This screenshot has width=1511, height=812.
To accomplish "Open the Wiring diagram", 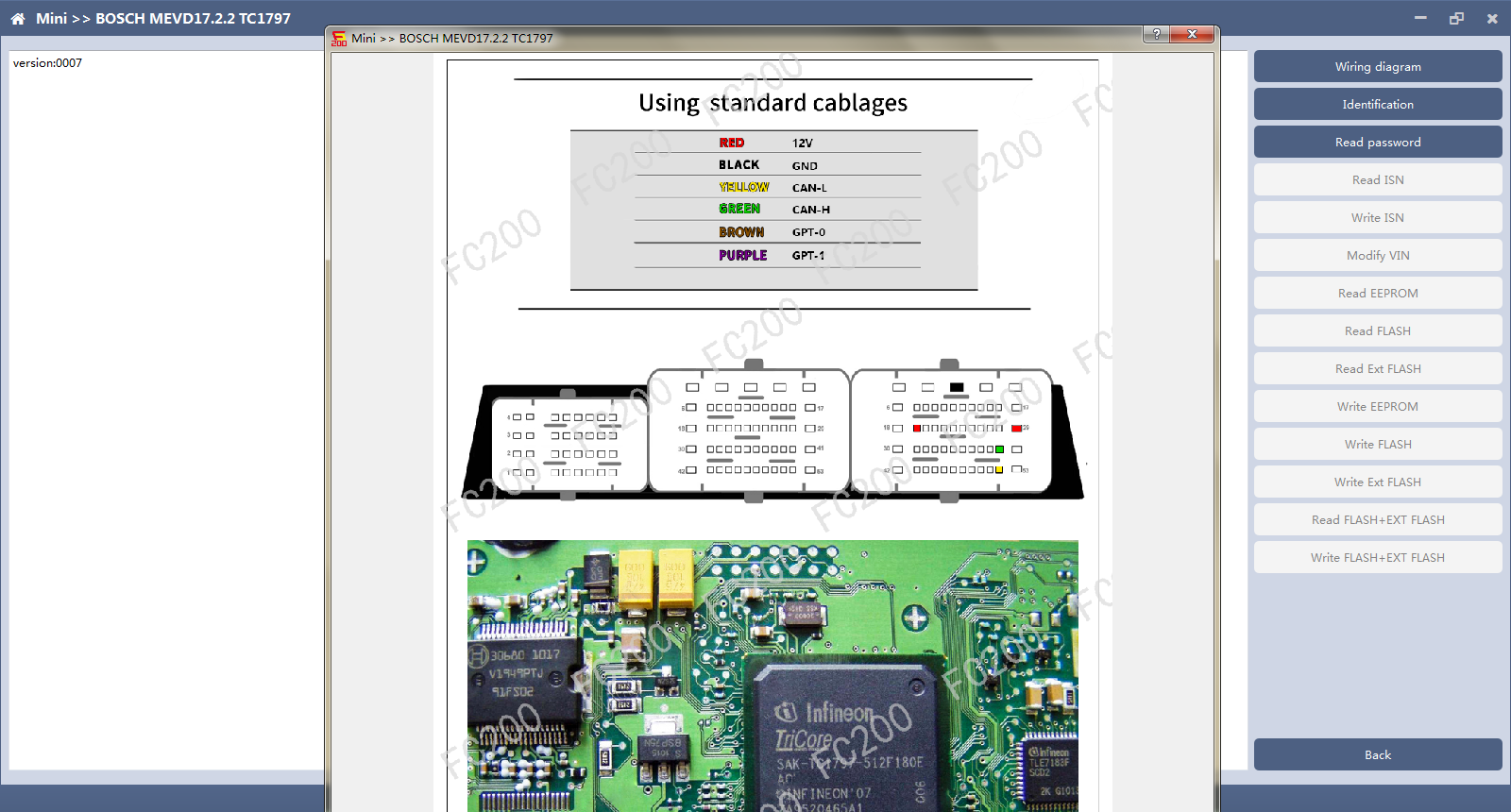I will (1378, 66).
